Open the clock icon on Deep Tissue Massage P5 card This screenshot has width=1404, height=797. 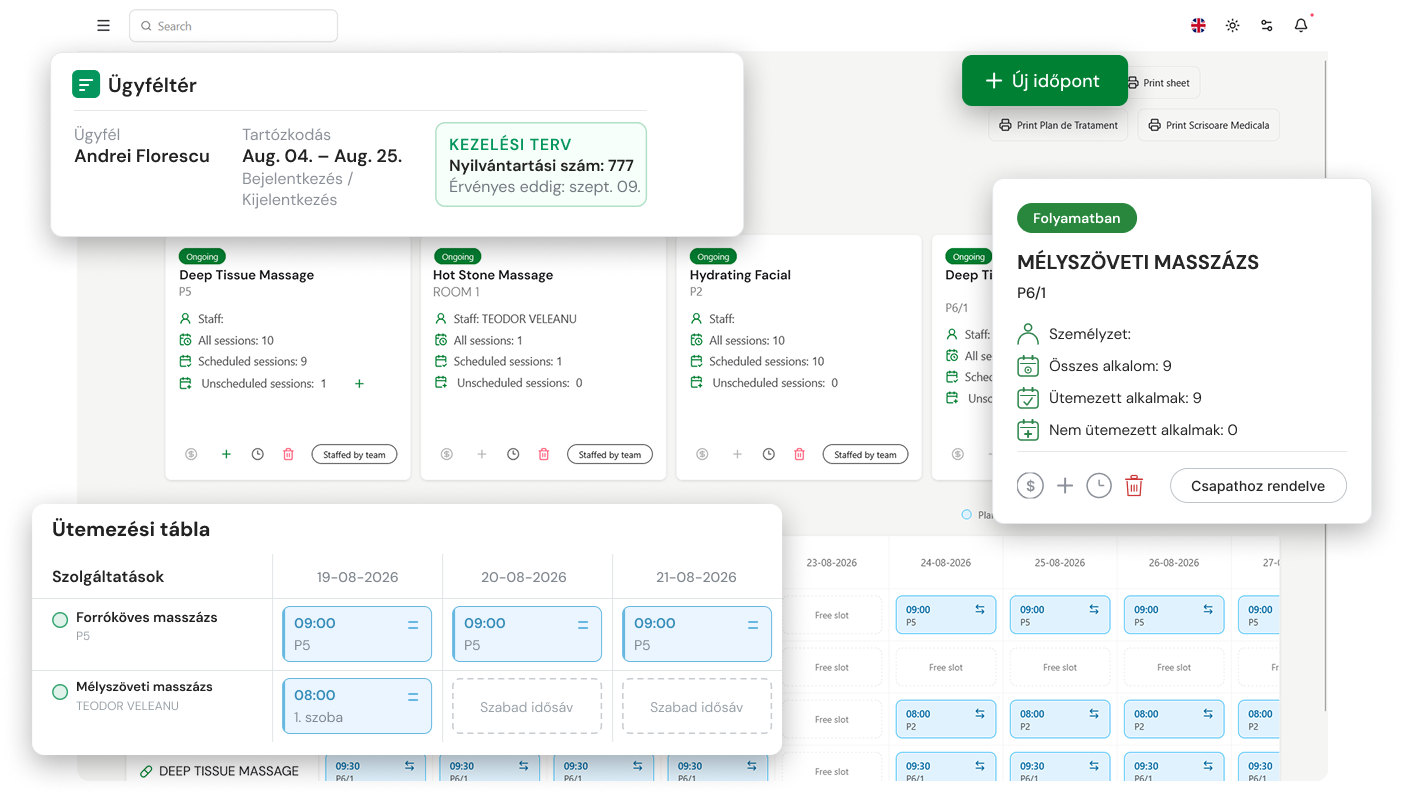click(257, 454)
